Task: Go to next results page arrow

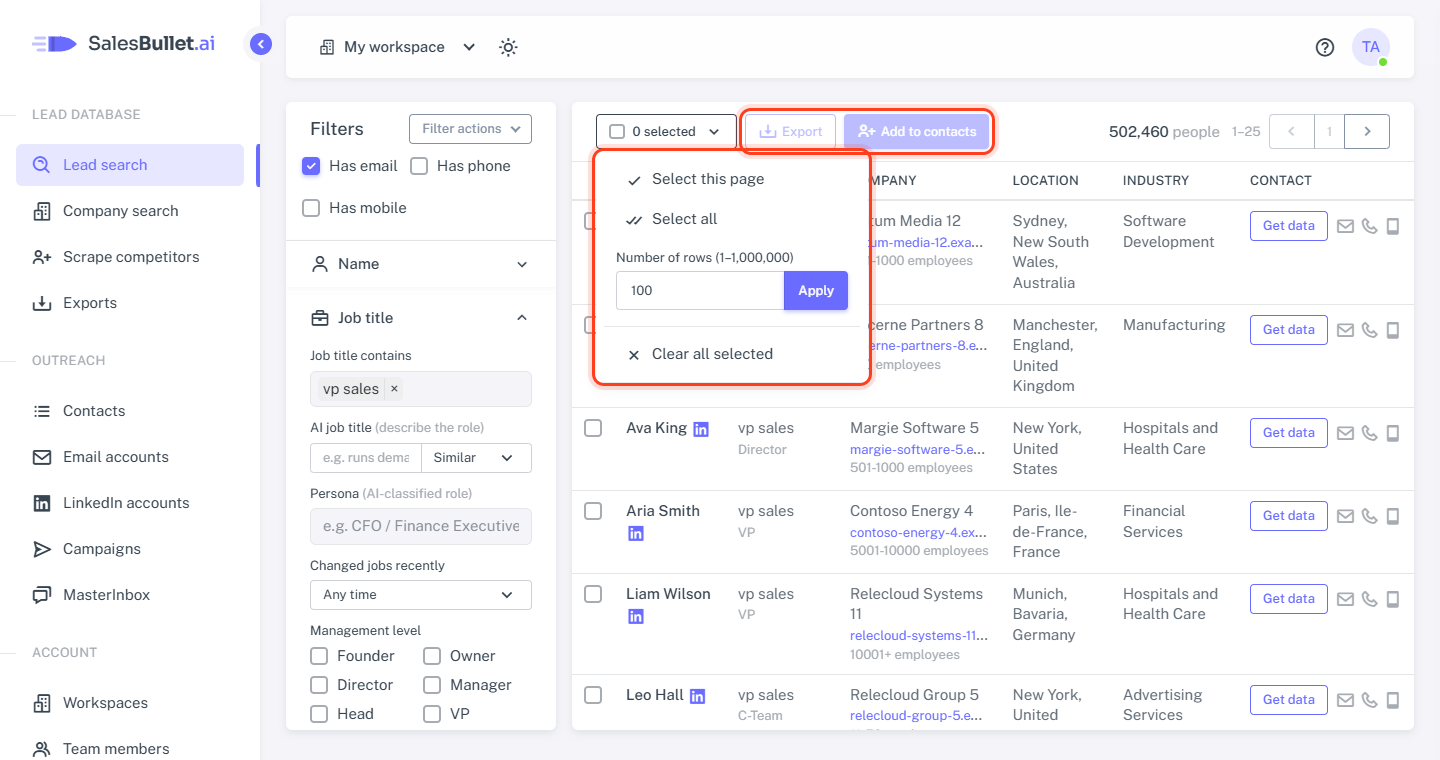Action: pyautogui.click(x=1367, y=131)
